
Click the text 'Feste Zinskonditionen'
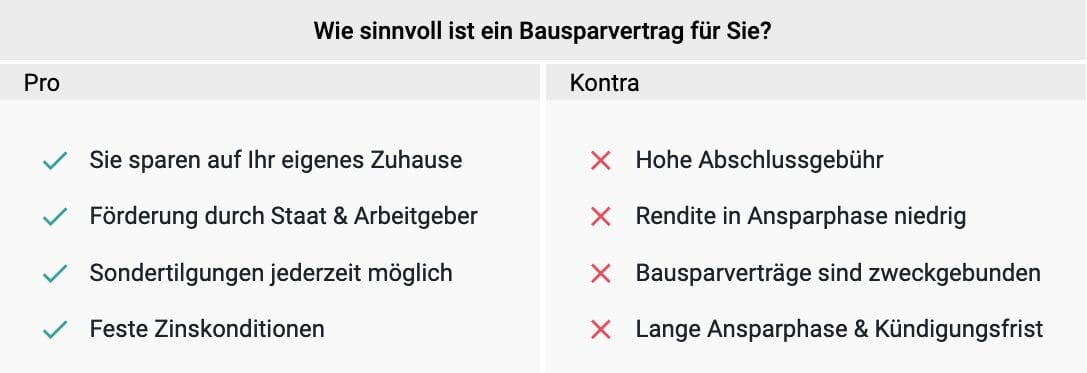coord(207,329)
